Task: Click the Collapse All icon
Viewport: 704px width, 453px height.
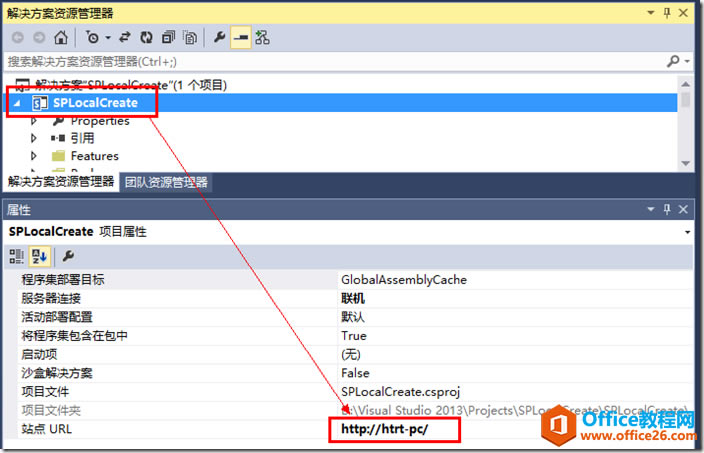Action: point(168,37)
